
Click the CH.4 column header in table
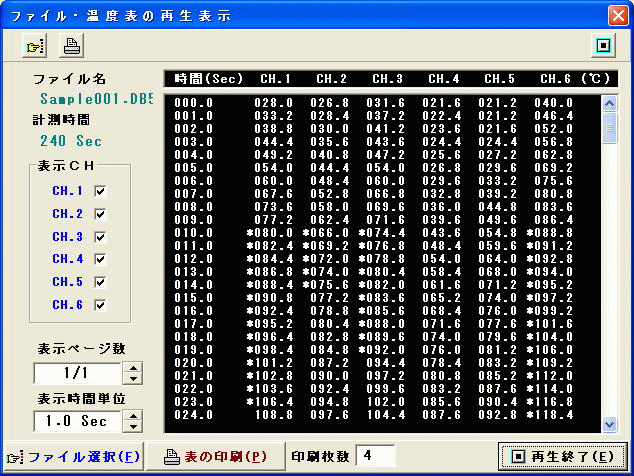coord(444,78)
